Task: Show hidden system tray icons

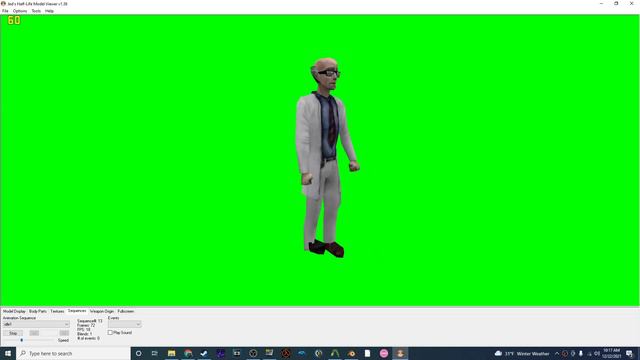Action: pyautogui.click(x=557, y=353)
